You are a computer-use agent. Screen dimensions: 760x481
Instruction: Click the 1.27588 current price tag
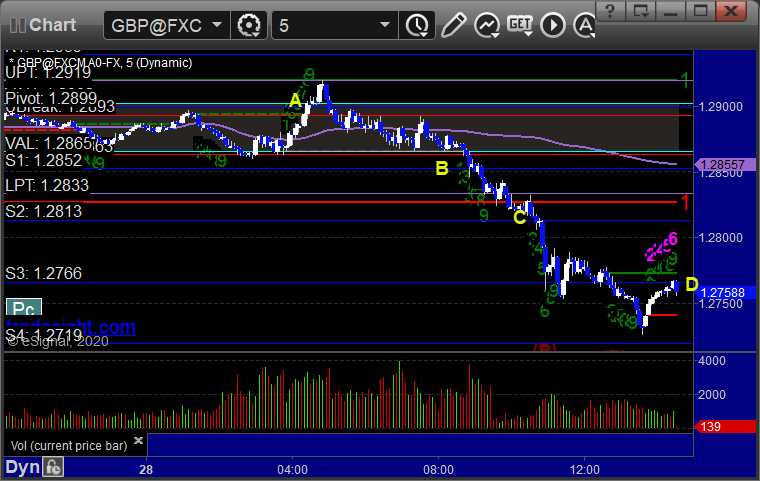[726, 292]
